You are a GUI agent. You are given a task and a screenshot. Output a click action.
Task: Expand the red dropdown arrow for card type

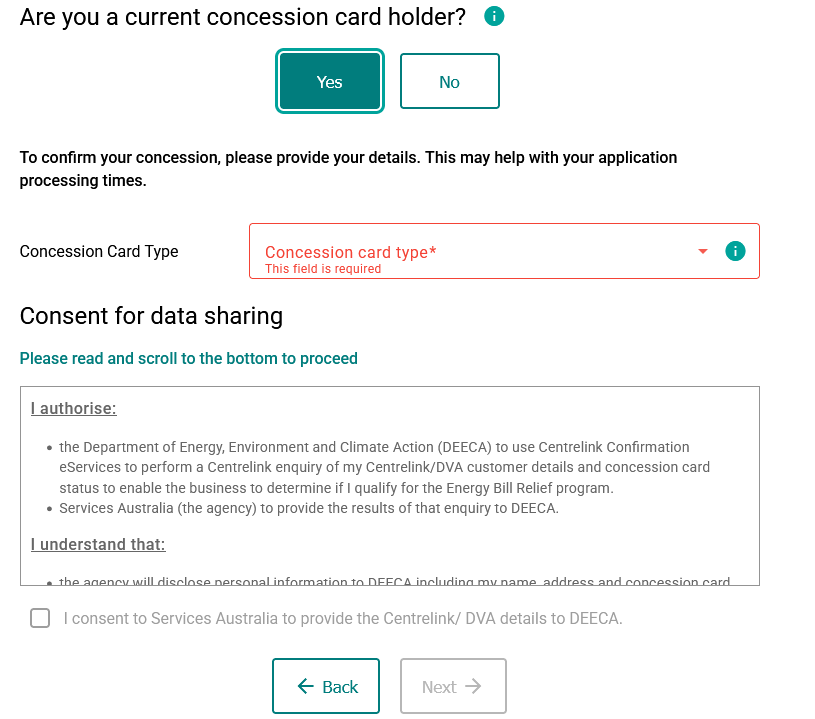[703, 251]
